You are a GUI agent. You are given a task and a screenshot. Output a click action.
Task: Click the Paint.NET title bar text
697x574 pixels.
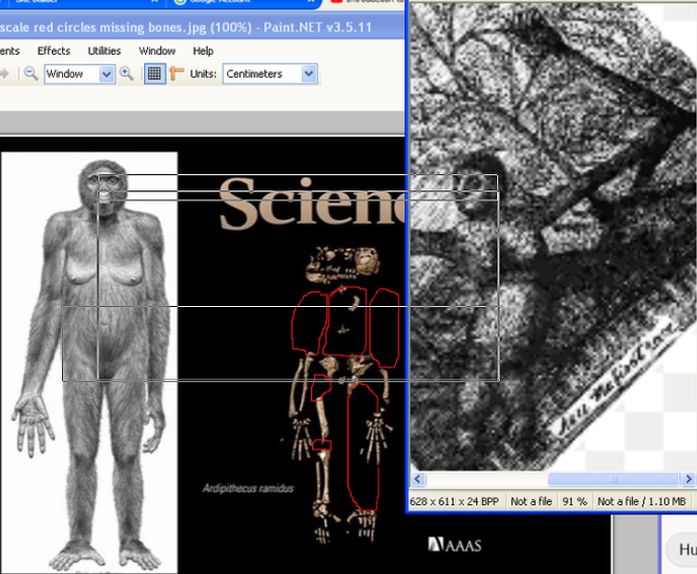186,28
